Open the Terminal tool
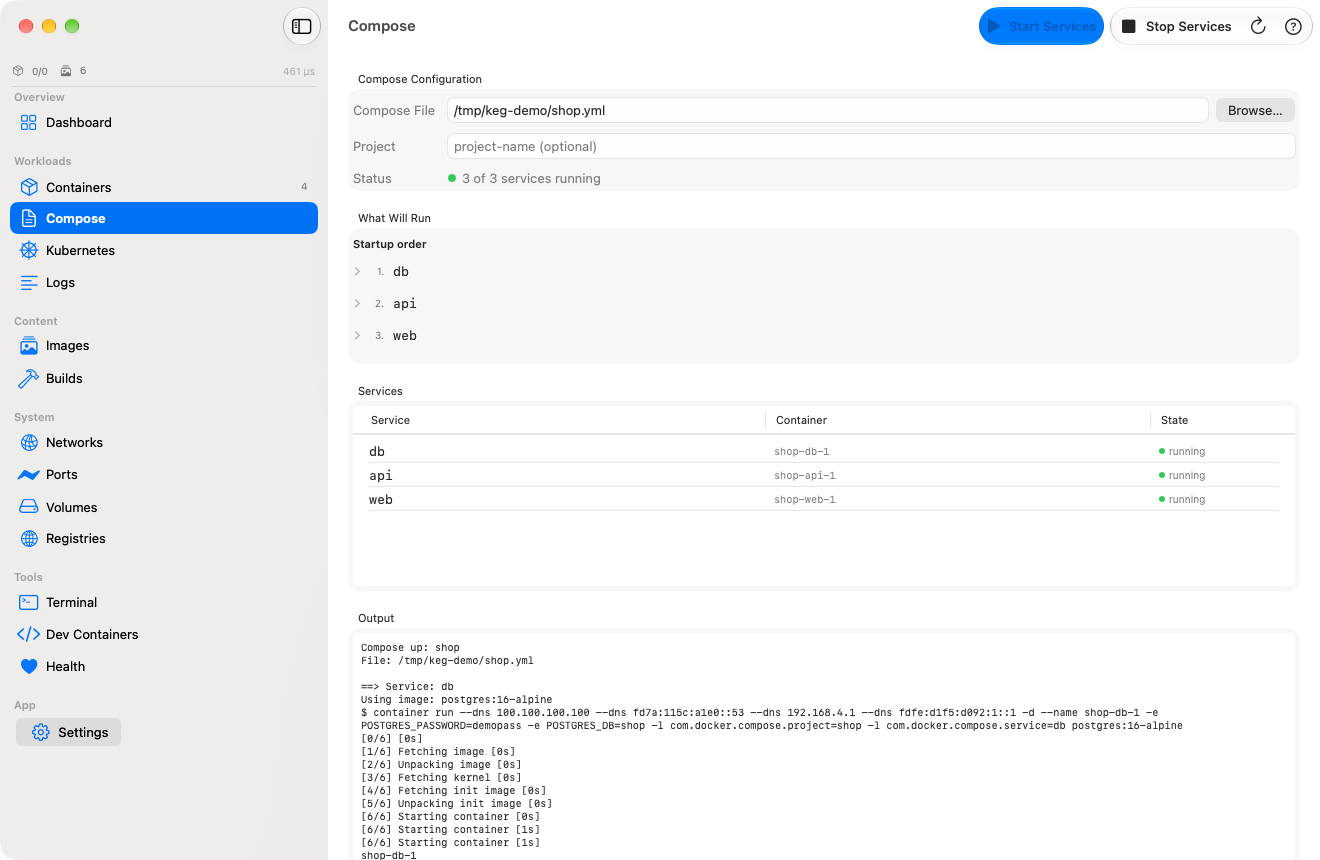 [164, 602]
